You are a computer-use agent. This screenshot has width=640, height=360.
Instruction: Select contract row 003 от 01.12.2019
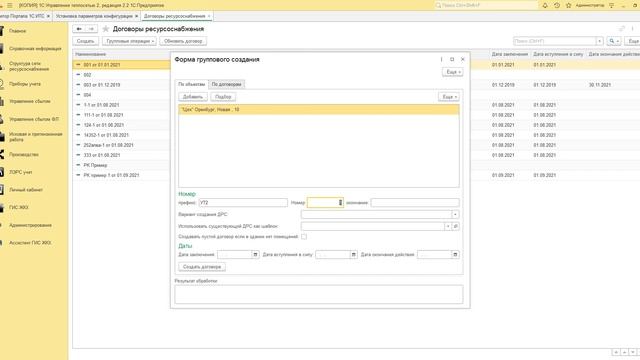122,85
